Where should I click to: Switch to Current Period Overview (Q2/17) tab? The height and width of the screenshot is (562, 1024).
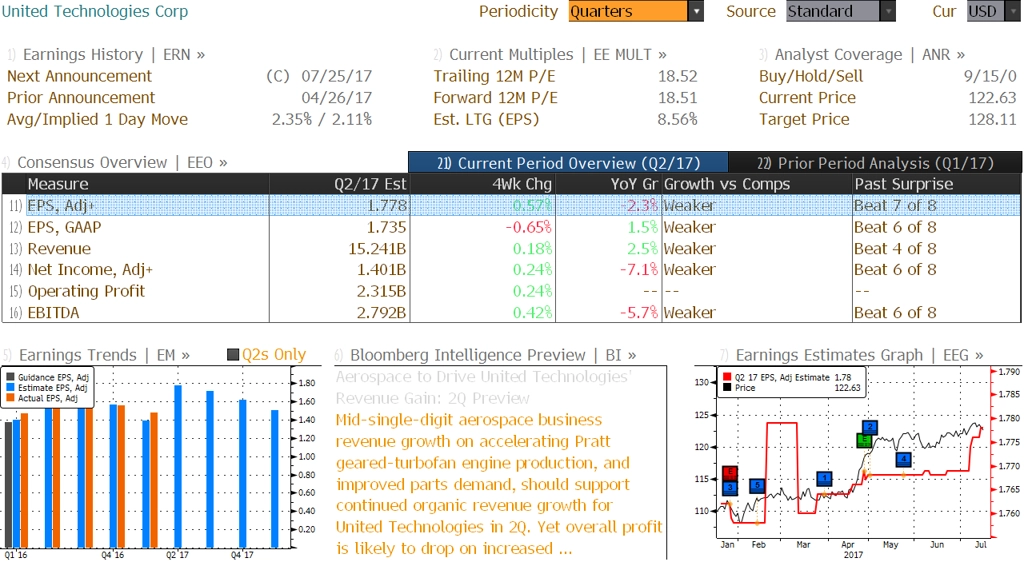pyautogui.click(x=568, y=163)
